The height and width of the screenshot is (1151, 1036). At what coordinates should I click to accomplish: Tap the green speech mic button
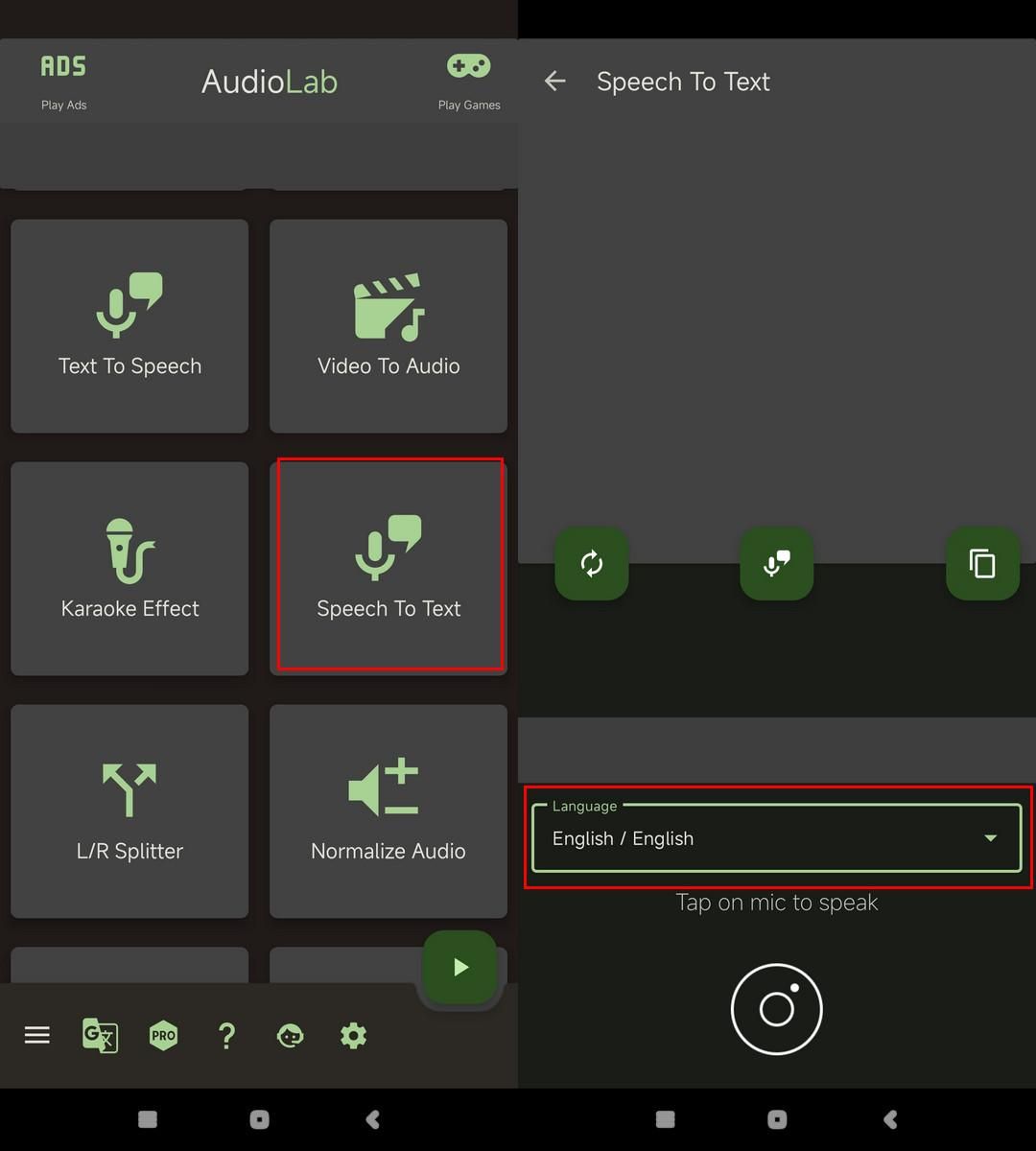coord(777,563)
